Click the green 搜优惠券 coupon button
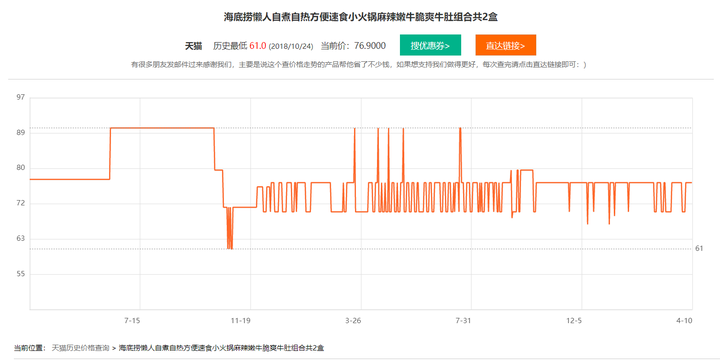The width and height of the screenshot is (720, 360). click(x=430, y=45)
